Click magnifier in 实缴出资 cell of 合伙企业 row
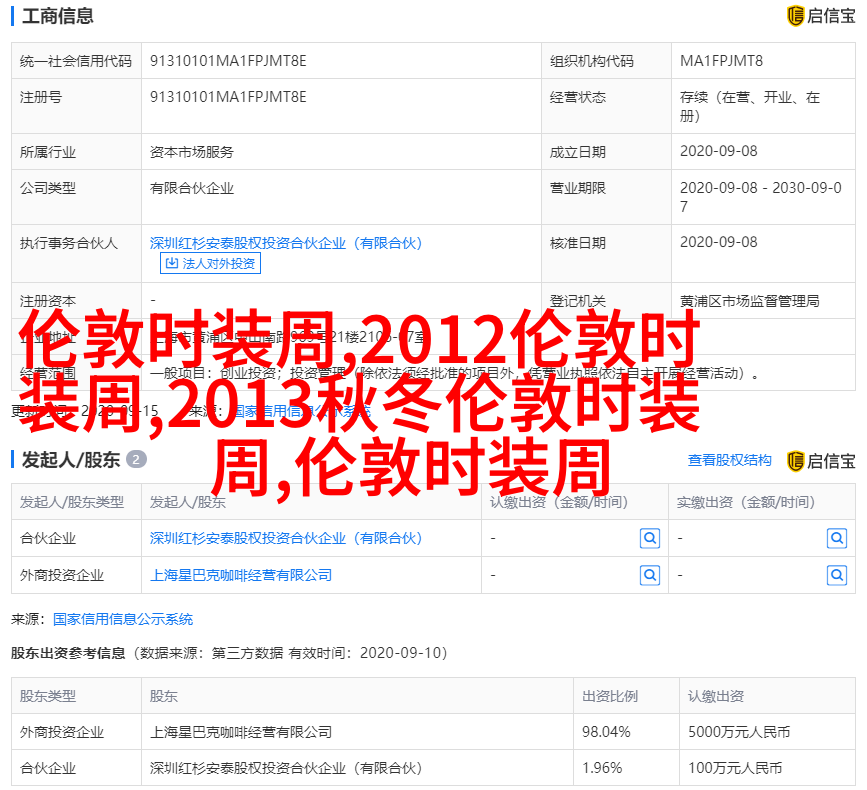 837,538
